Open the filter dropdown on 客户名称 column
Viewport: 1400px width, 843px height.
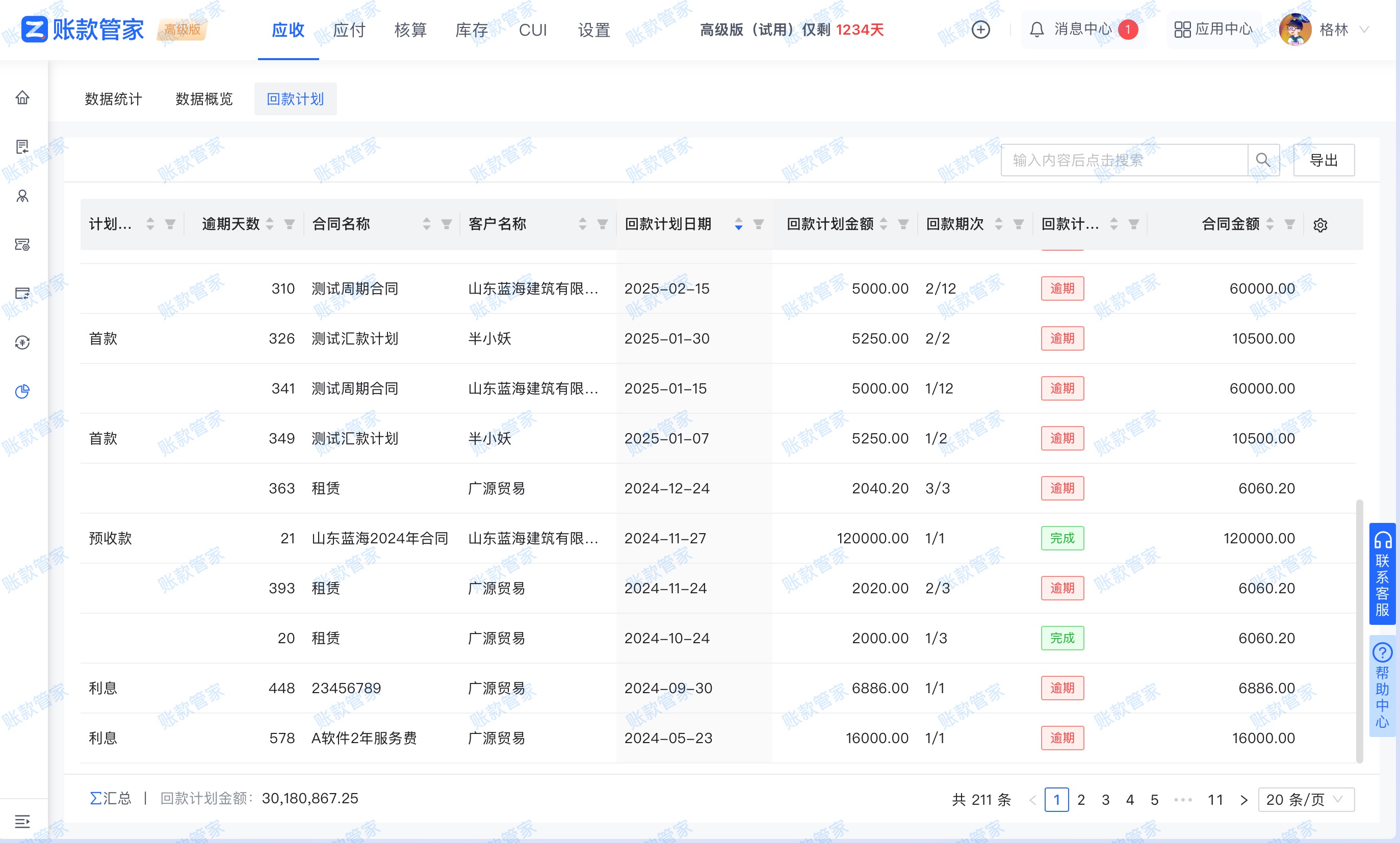point(602,224)
